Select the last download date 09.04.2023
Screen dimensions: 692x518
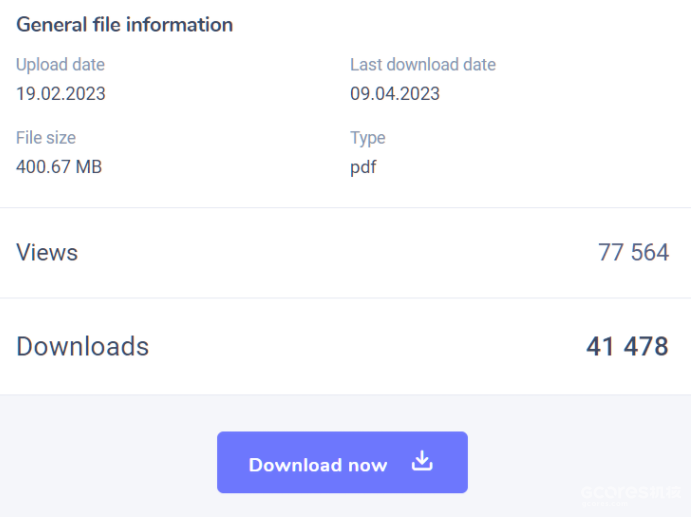tap(395, 94)
